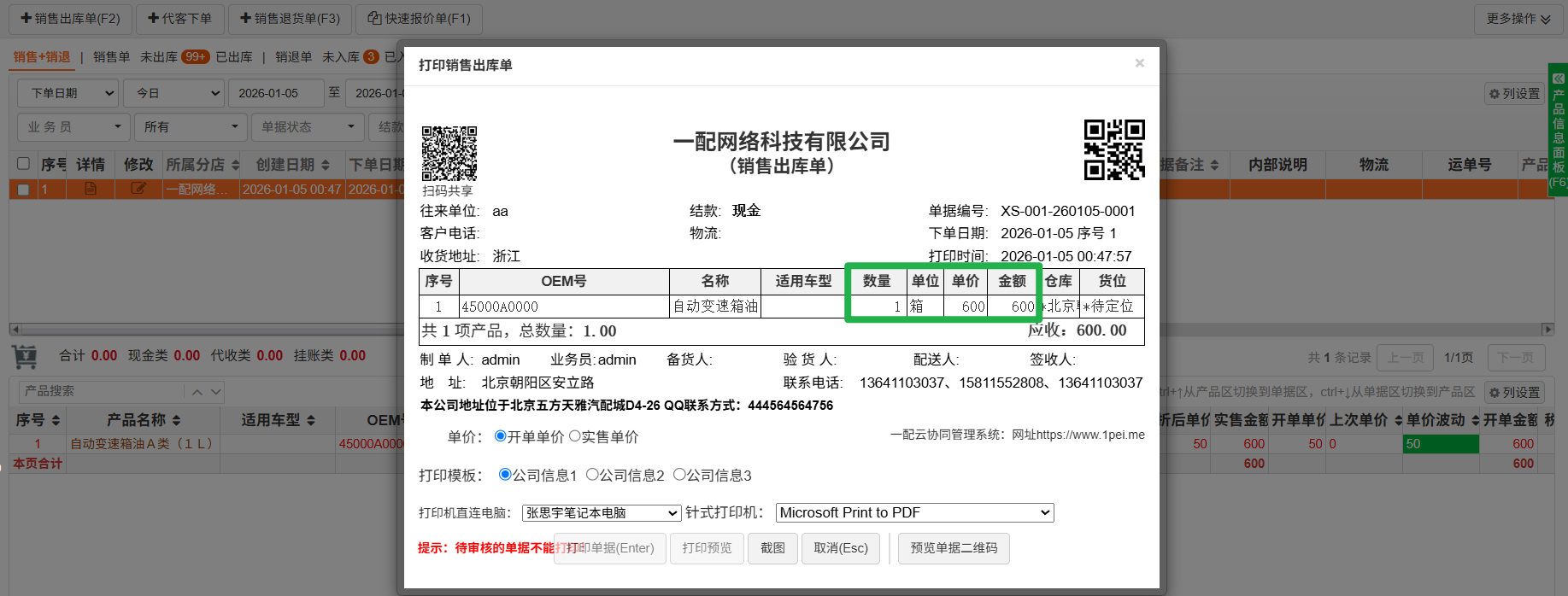Close the 打印销售出库单 dialog with X
This screenshot has width=1568, height=596.
(x=1139, y=63)
